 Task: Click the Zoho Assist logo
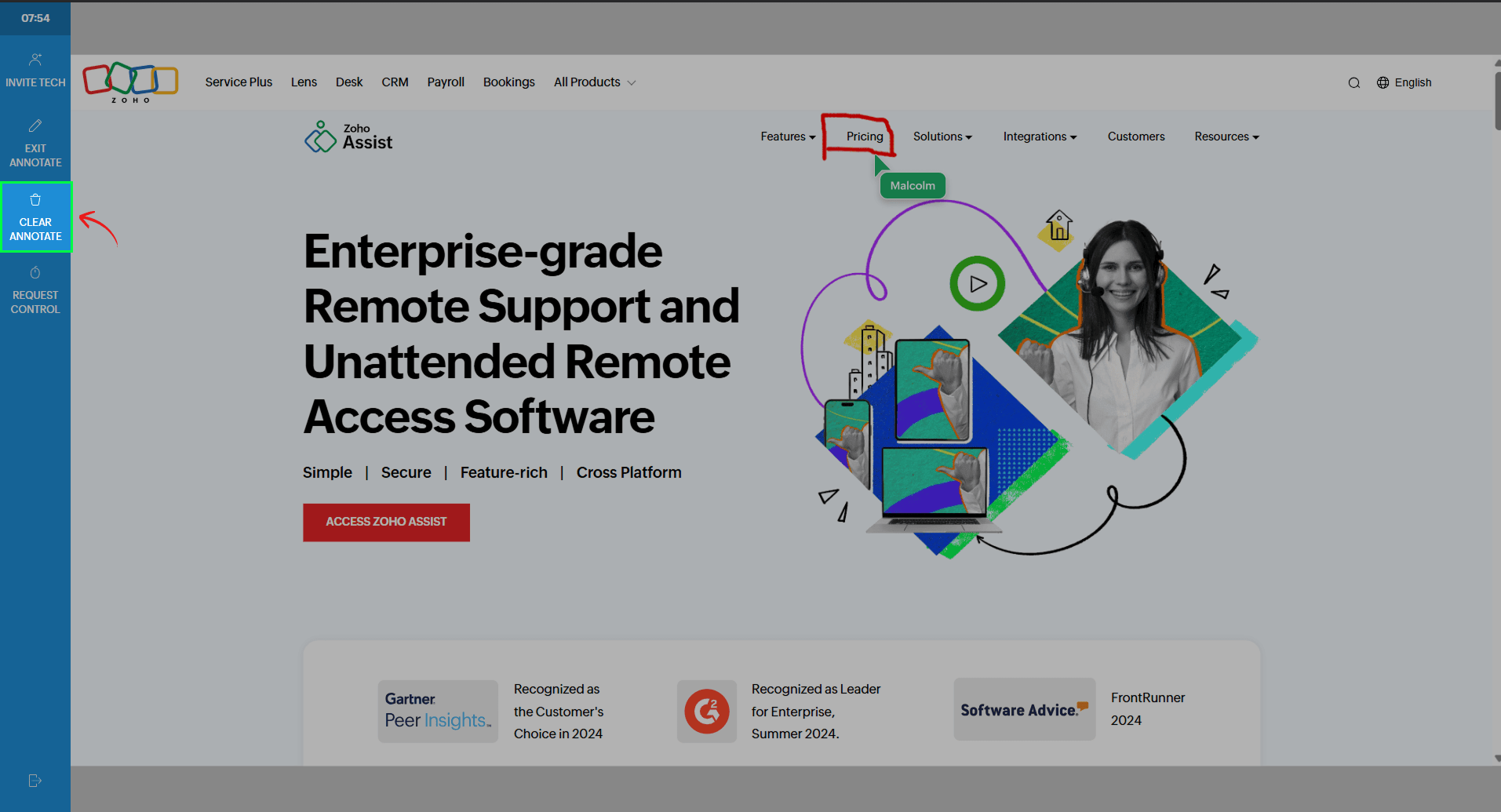pyautogui.click(x=349, y=137)
